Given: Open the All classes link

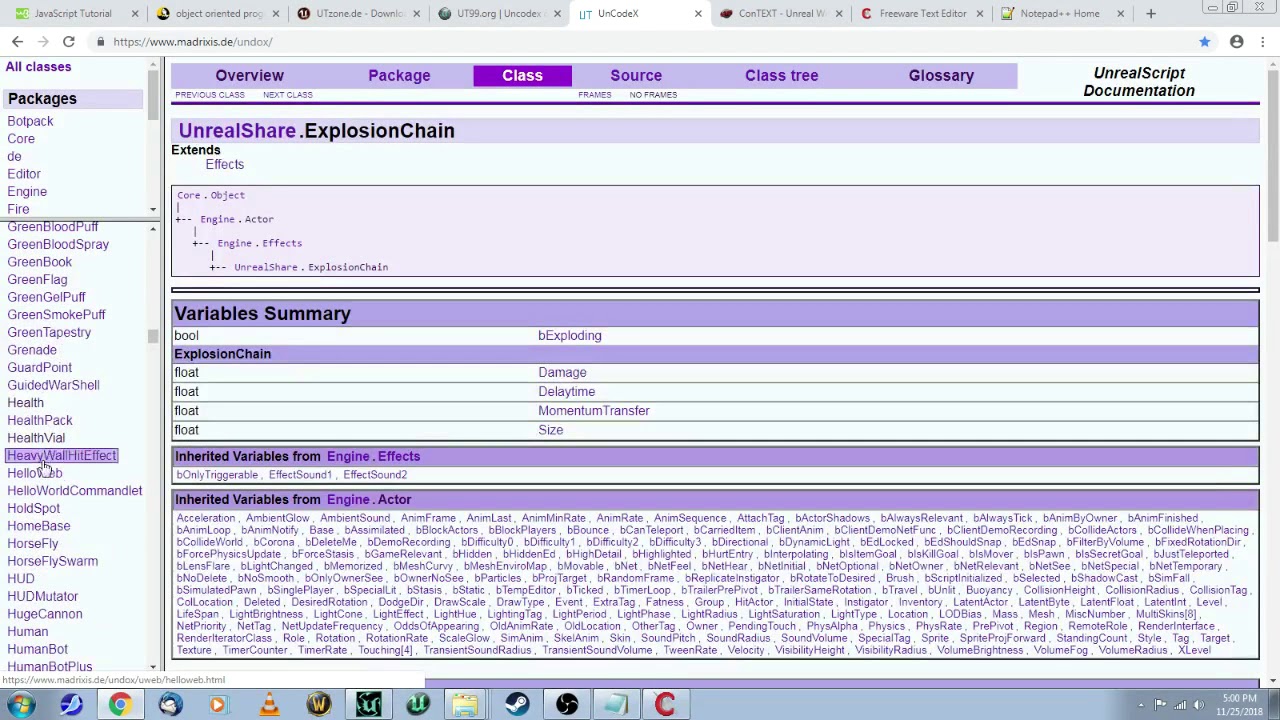Looking at the screenshot, I should pos(38,67).
